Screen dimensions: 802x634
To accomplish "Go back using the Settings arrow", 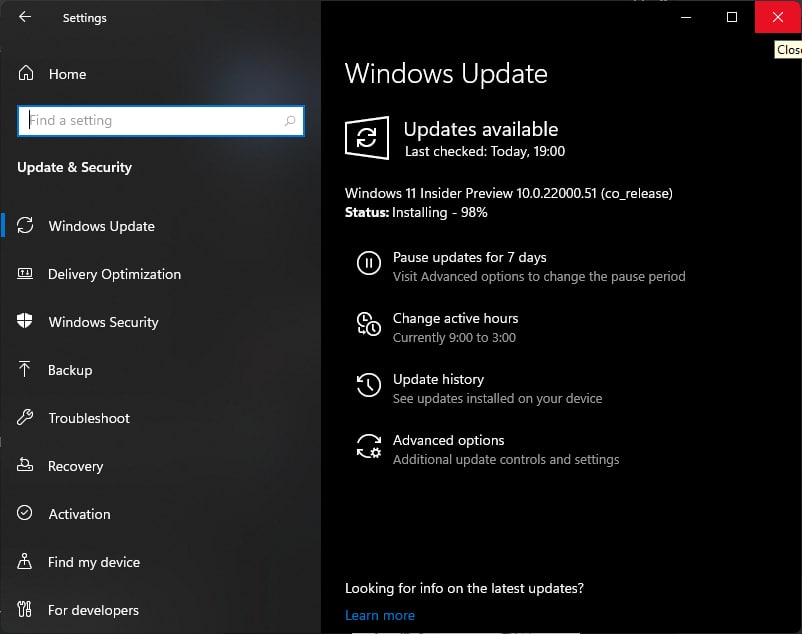I will pyautogui.click(x=25, y=17).
